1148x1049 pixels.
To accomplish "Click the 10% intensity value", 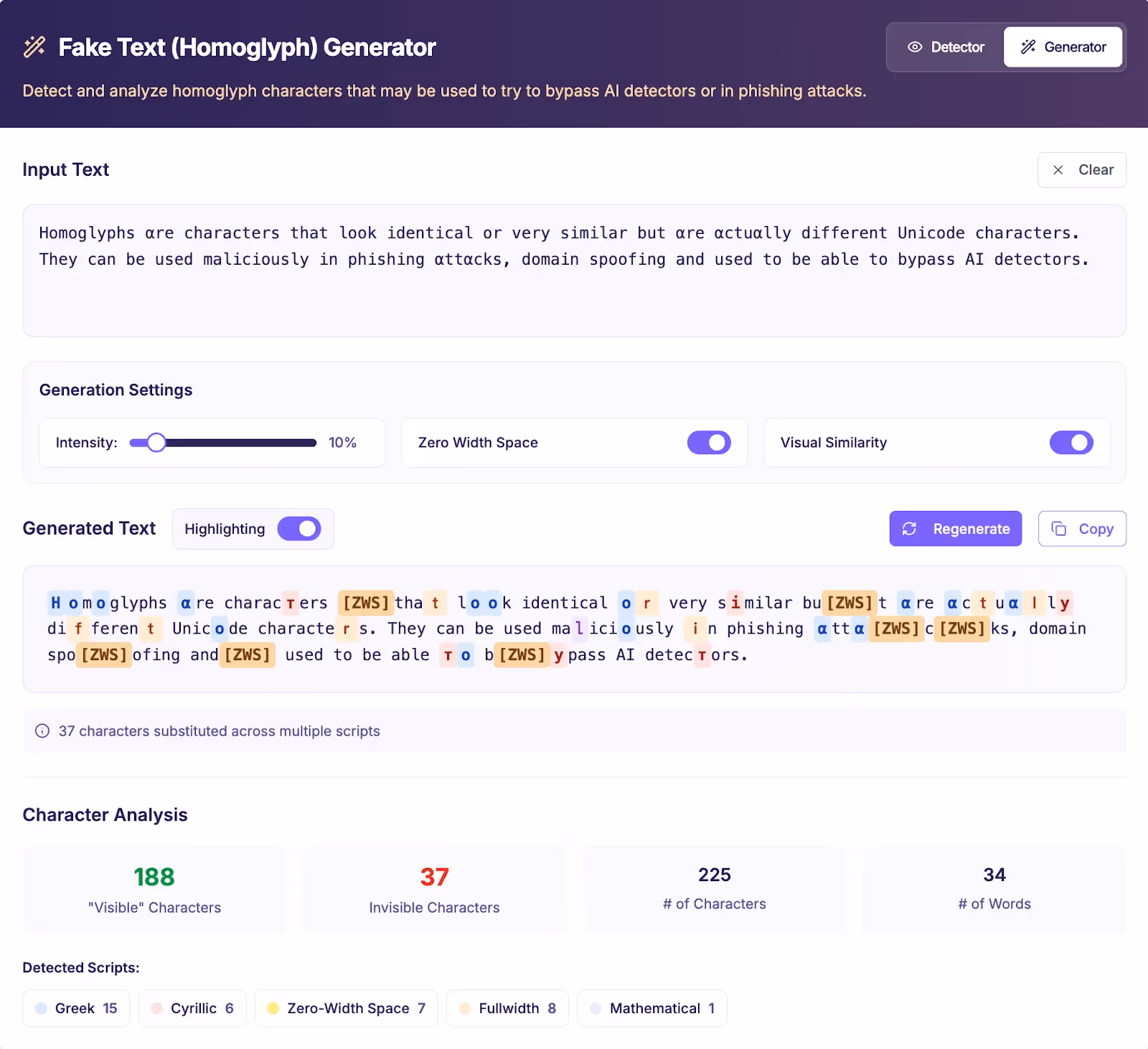I will pyautogui.click(x=342, y=443).
